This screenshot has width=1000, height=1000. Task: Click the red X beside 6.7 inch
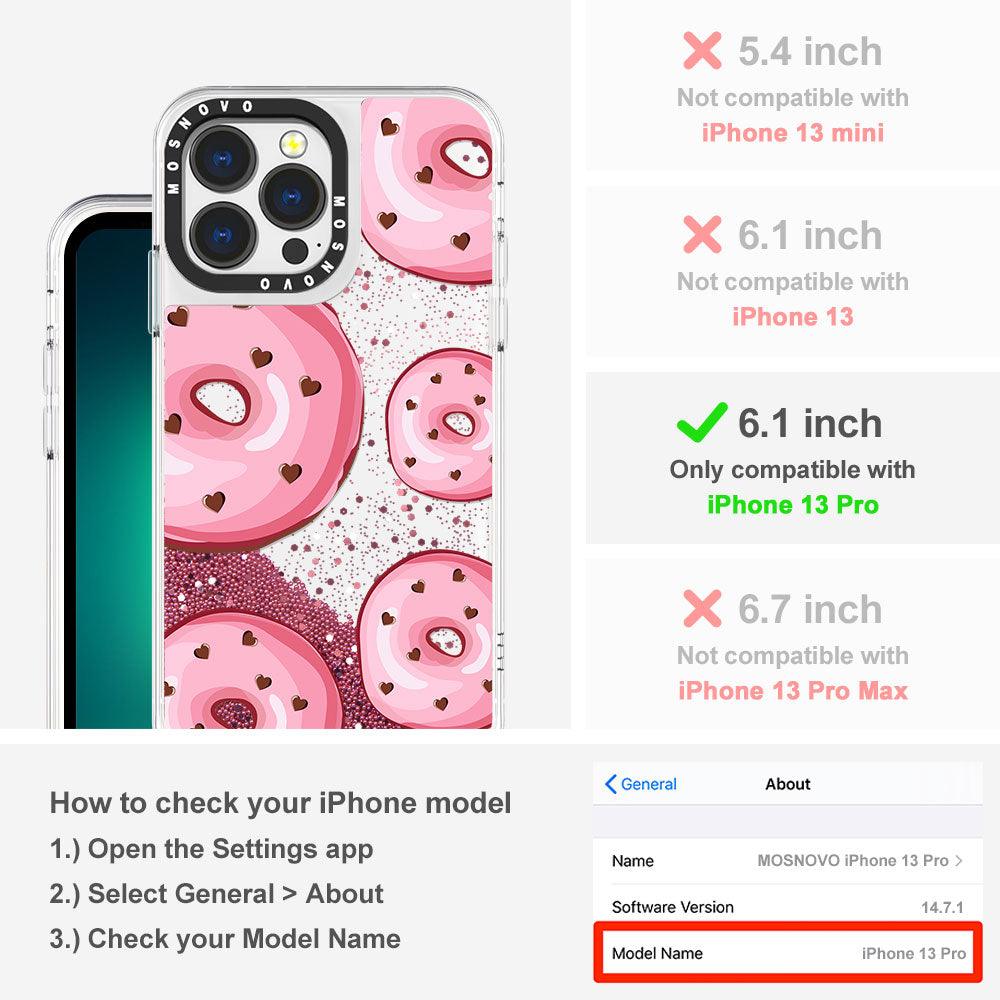[702, 608]
